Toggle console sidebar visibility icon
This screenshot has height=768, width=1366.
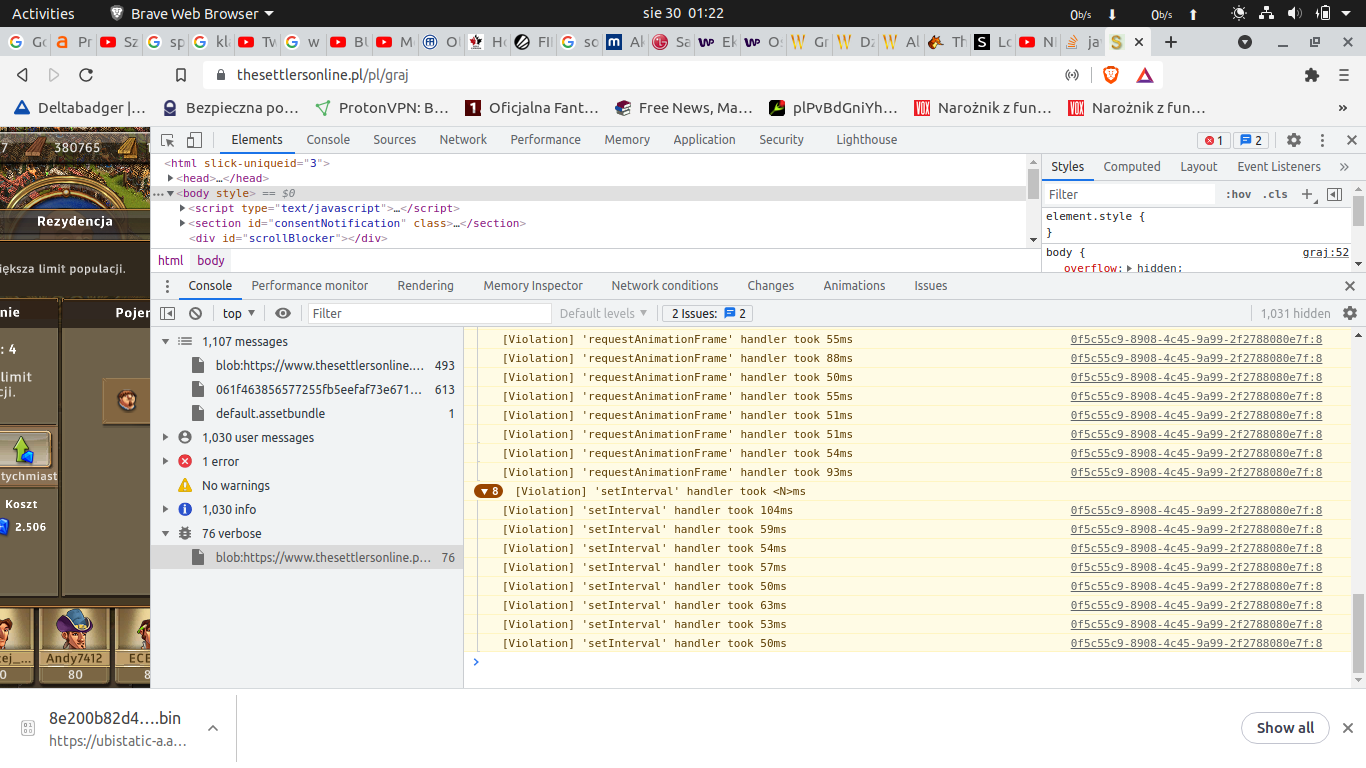pyautogui.click(x=168, y=313)
